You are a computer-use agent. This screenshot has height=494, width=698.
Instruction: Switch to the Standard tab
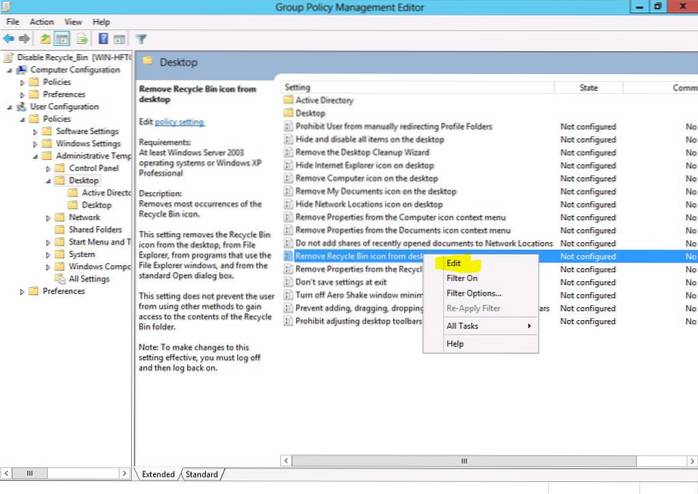coord(201,474)
